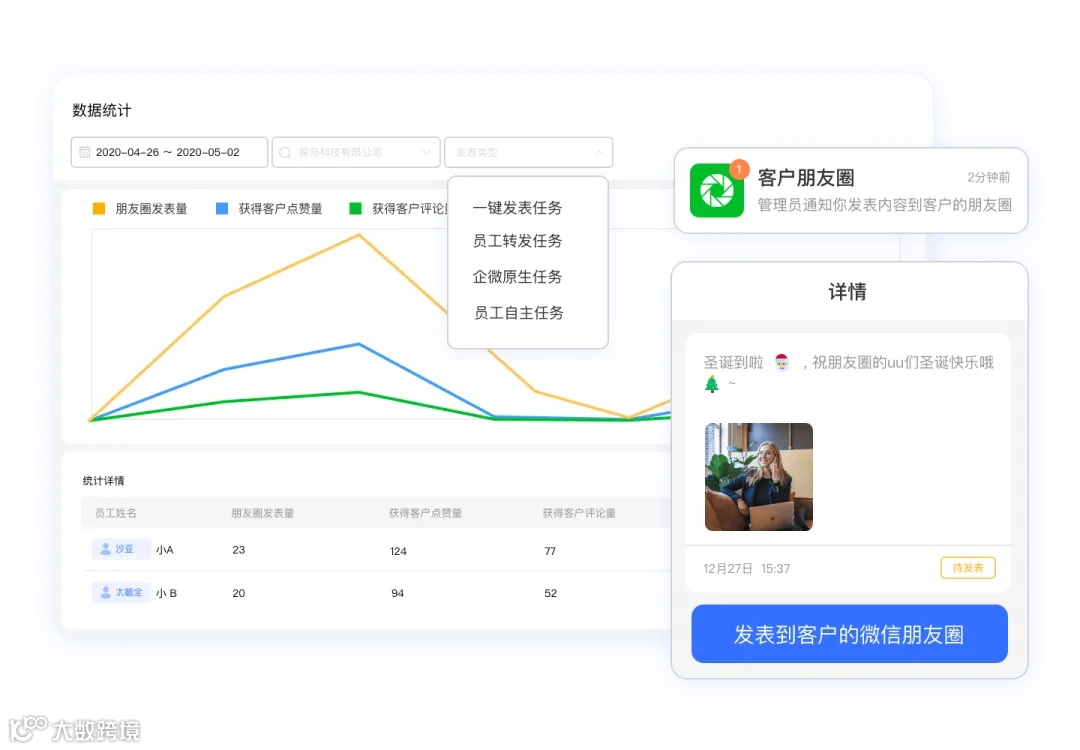Open the 2020-04-26 ~ 2020-05-02 date picker
Viewport: 1080px width, 750px height.
pyautogui.click(x=168, y=152)
